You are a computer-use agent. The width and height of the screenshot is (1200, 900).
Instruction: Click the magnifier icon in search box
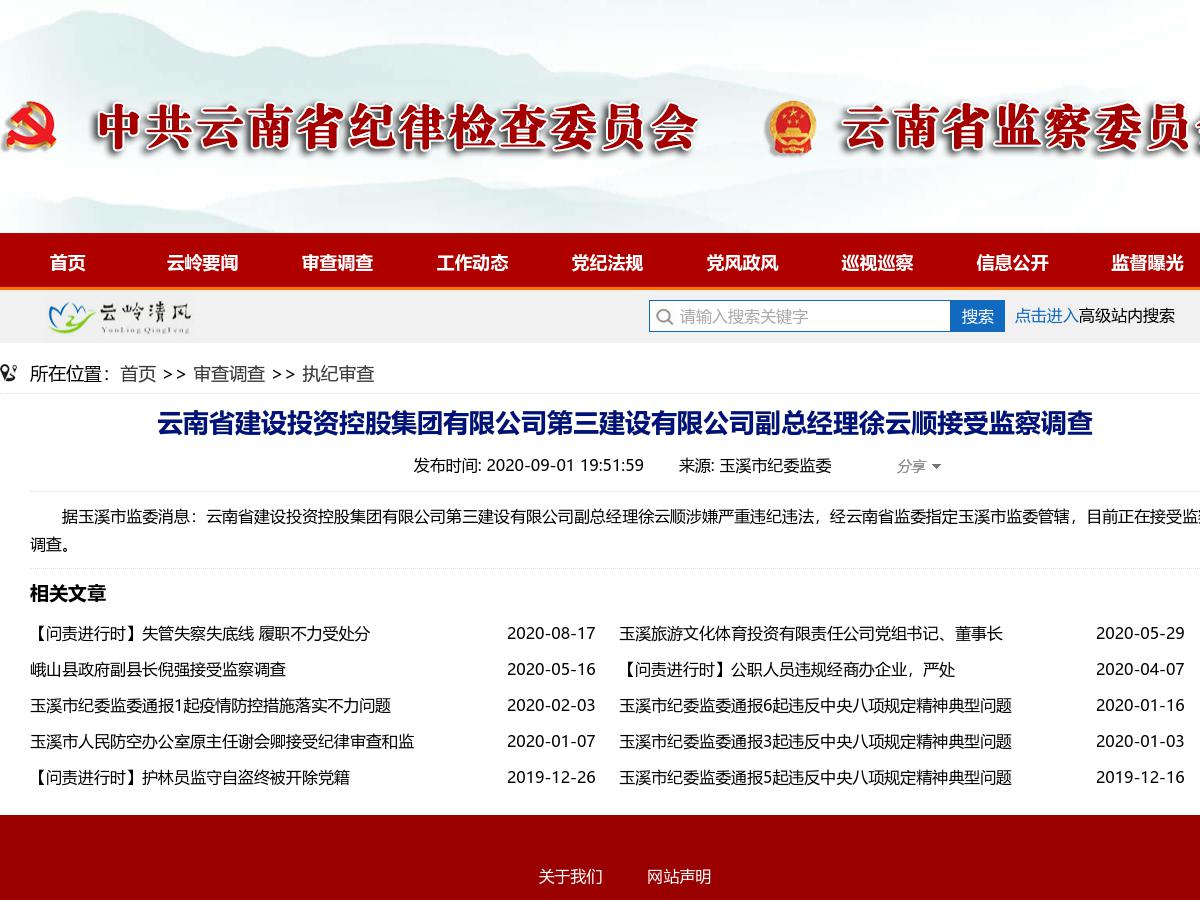coord(664,317)
